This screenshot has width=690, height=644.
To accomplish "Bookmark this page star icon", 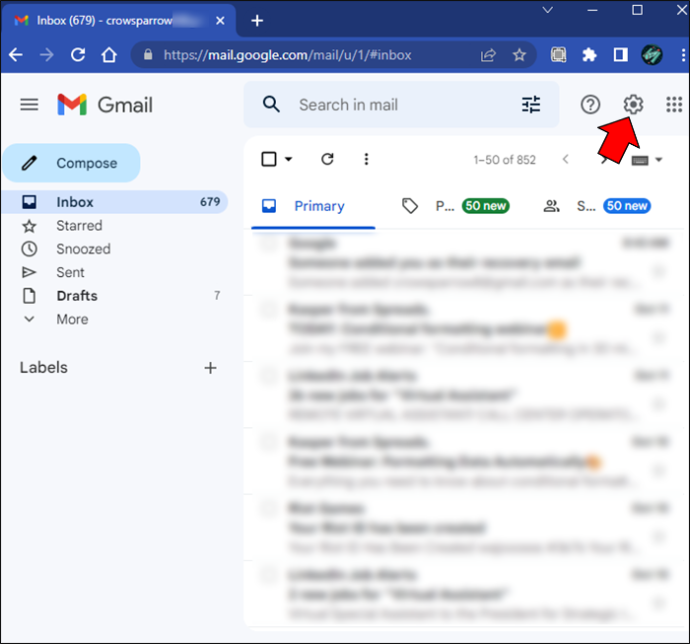I will [x=519, y=55].
